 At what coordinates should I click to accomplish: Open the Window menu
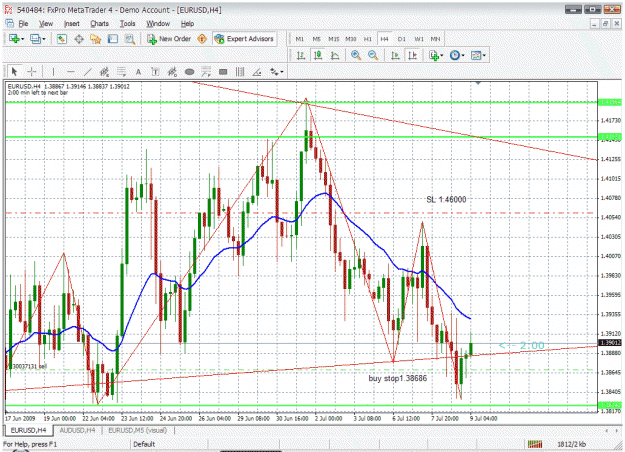158,24
